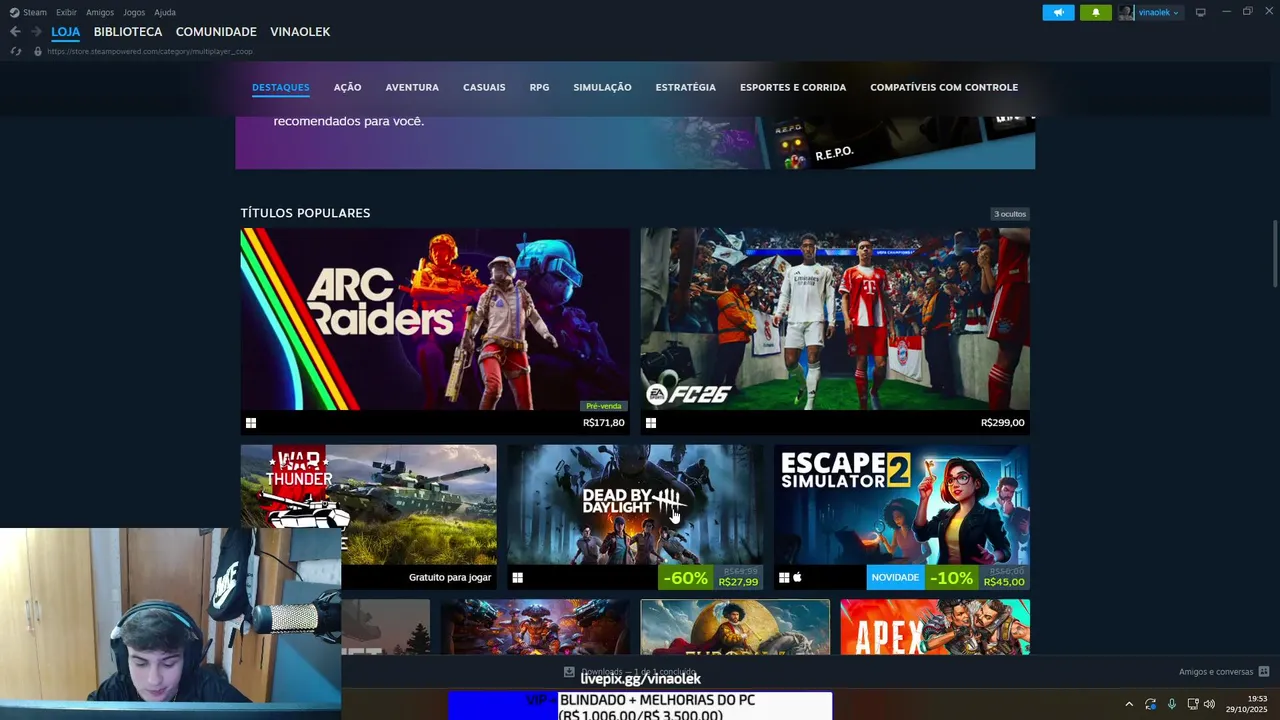Click the '3 ocultos' hidden titles button
Screen dimensions: 1280x720
(1010, 214)
